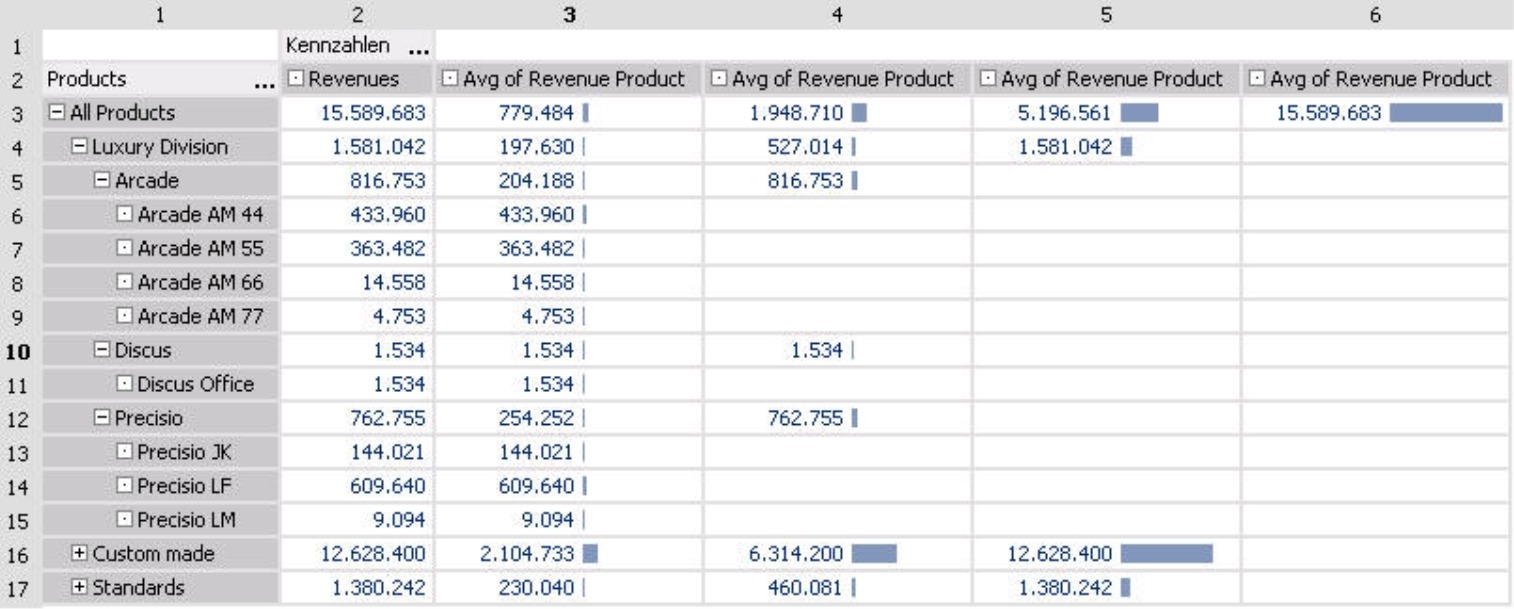Collapse the Discus product group

(102, 350)
